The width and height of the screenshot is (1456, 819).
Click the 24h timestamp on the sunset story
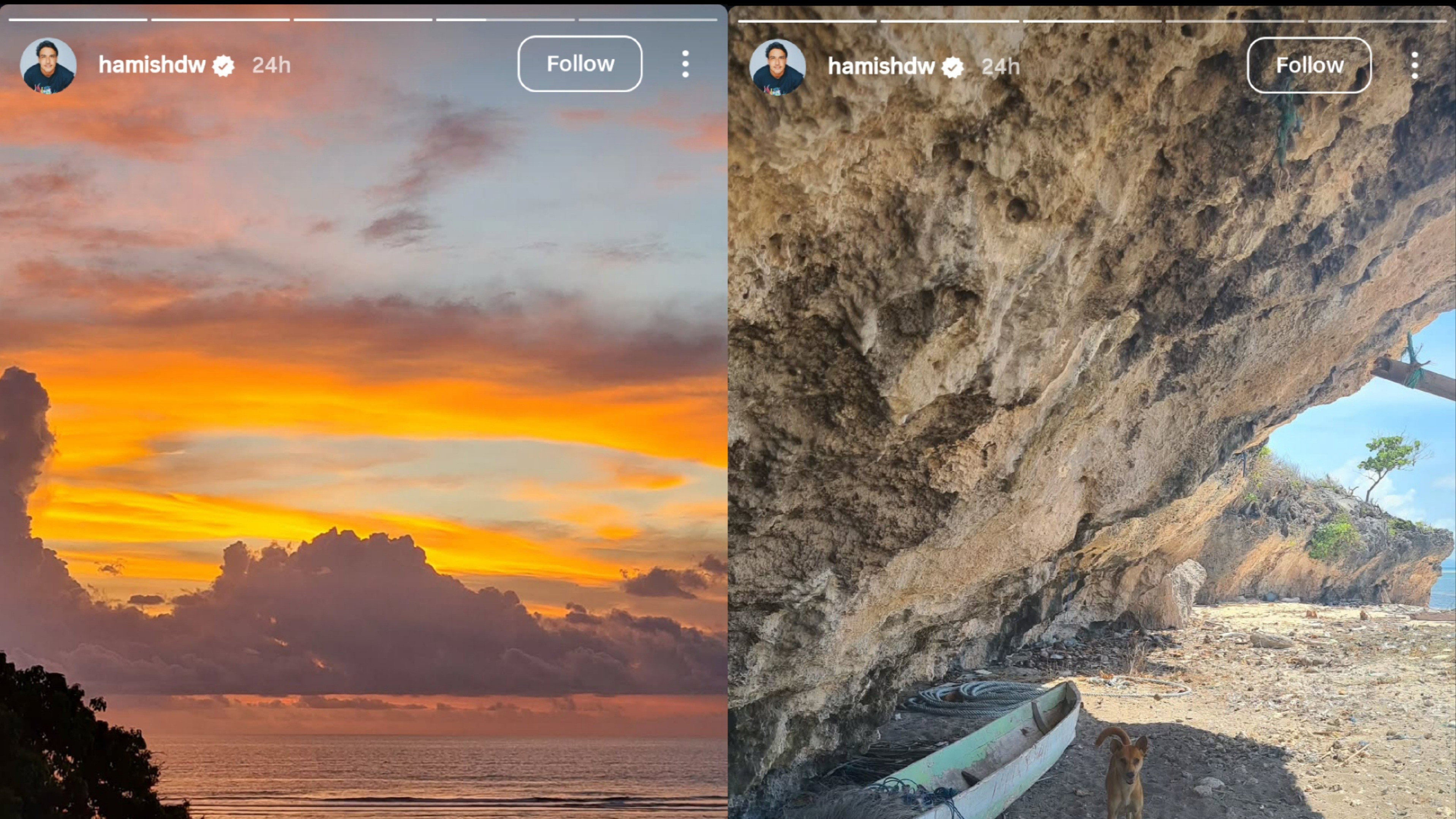point(271,66)
